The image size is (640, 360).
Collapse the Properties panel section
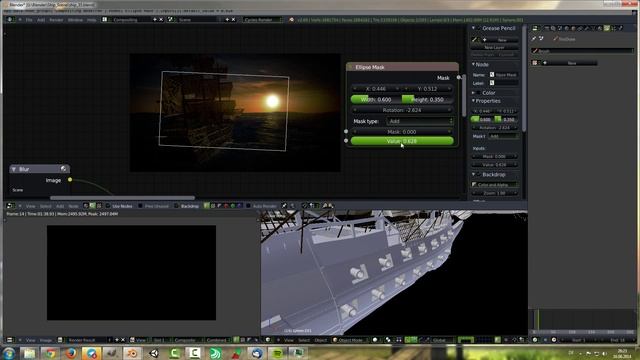[473, 101]
